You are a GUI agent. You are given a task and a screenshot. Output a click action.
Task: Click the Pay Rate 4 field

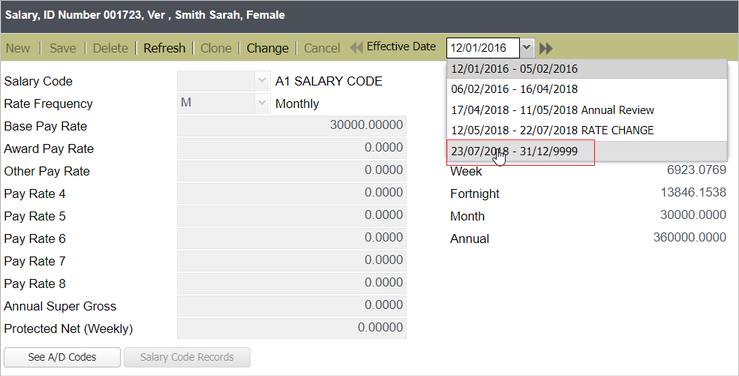coord(292,193)
